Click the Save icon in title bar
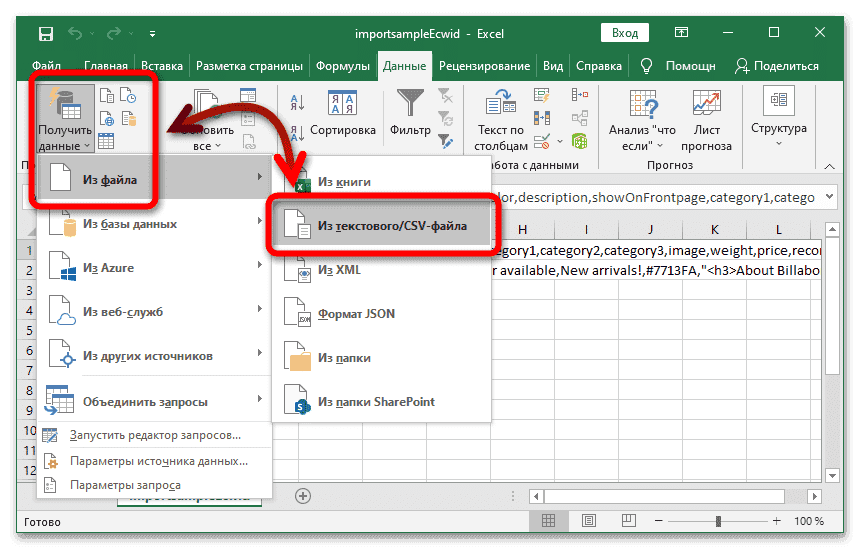This screenshot has width=860, height=549. tap(46, 34)
